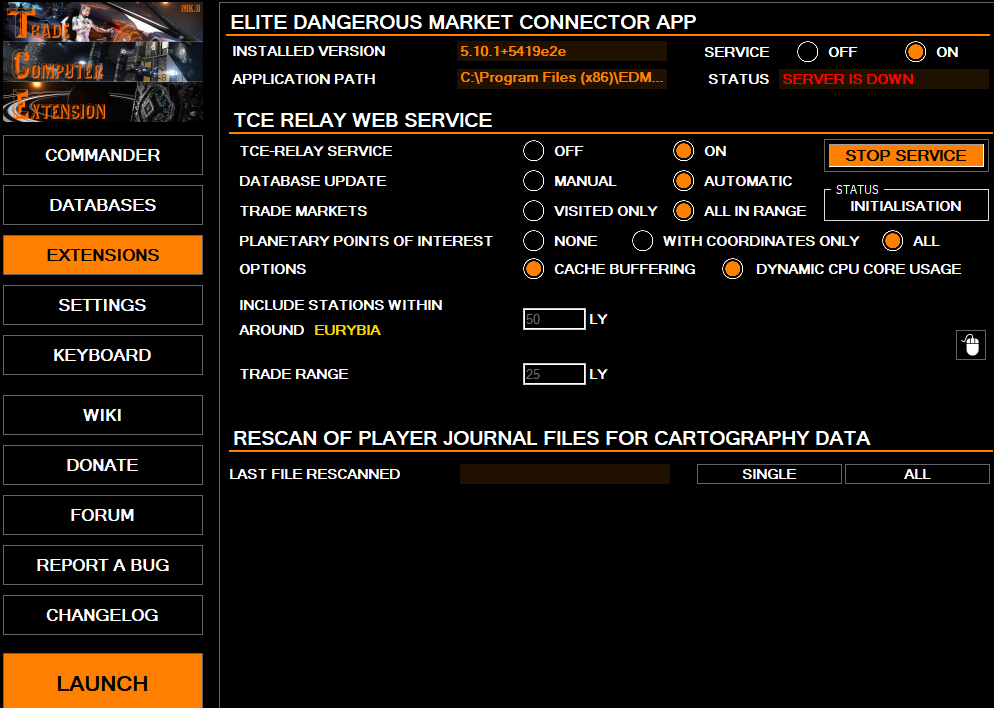Set EDMC service to OFF
The height and width of the screenshot is (708, 994).
(808, 52)
